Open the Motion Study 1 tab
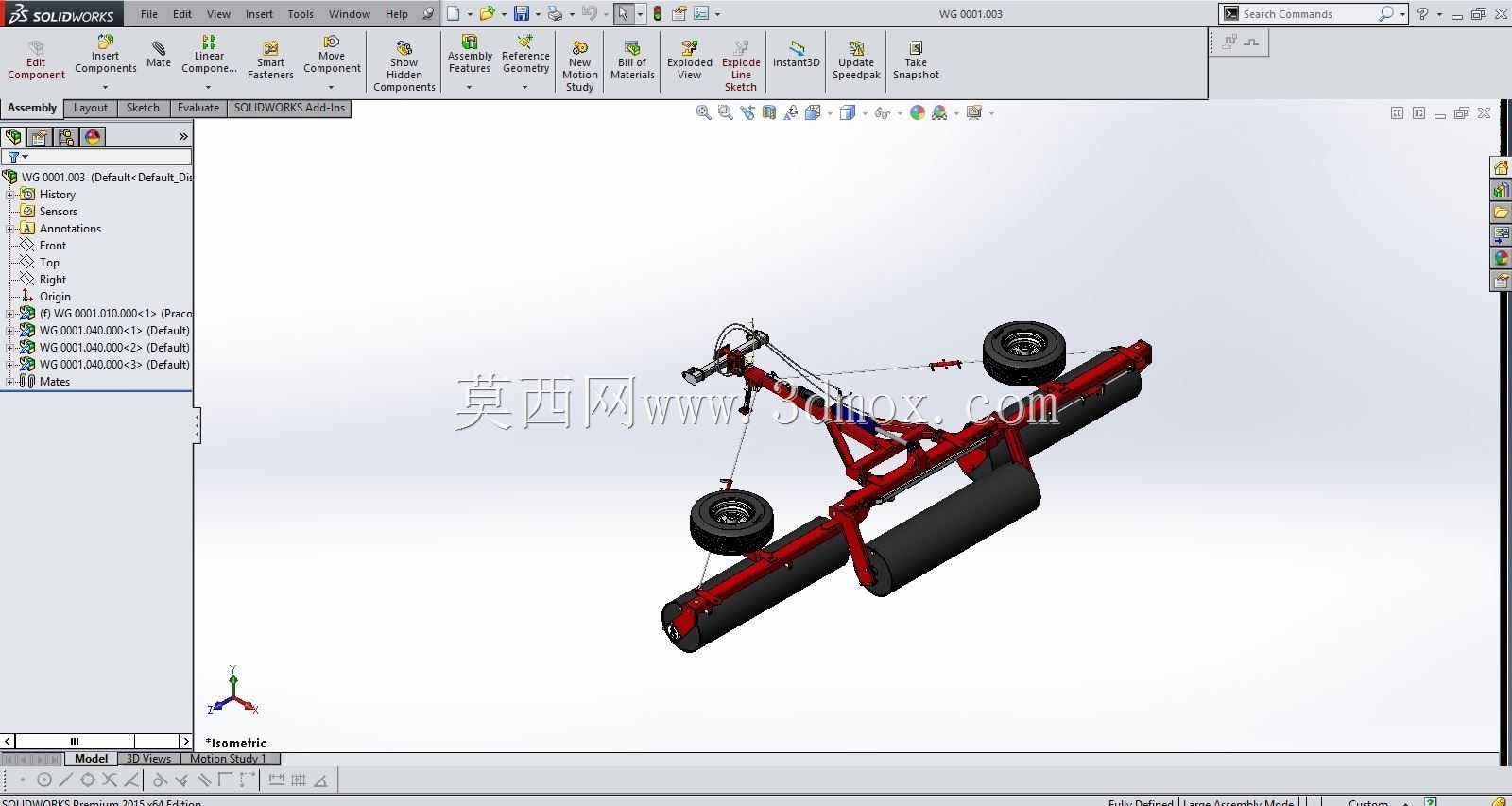This screenshot has height=806, width=1512. (228, 759)
